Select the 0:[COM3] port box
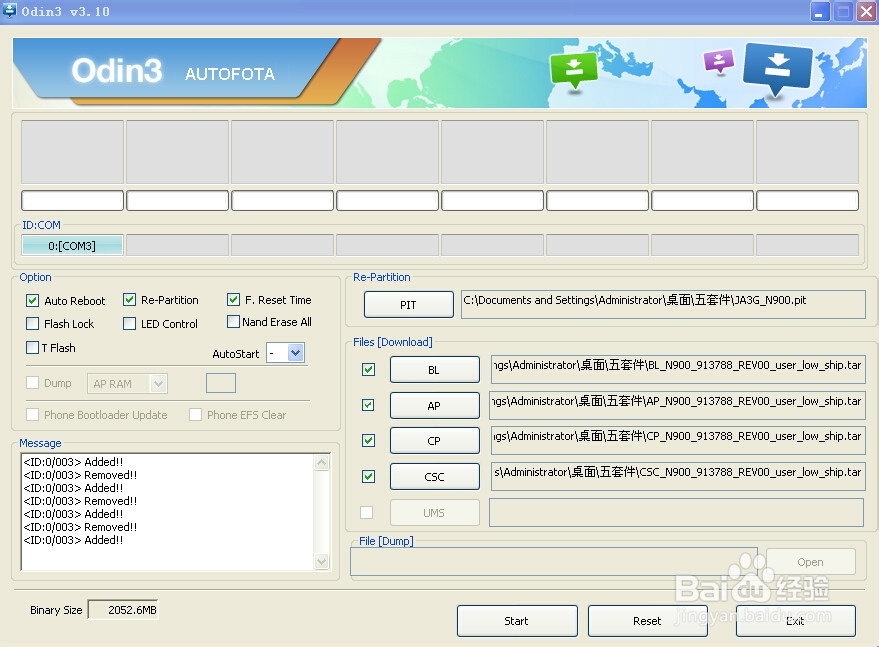The image size is (879, 647). 72,246
